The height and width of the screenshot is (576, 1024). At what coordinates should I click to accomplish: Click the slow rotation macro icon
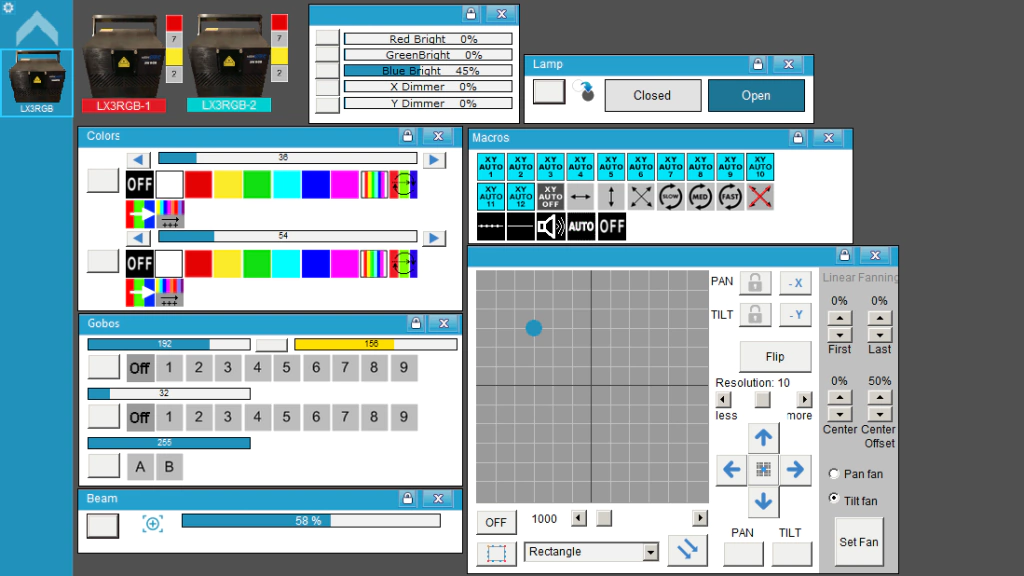click(x=671, y=197)
